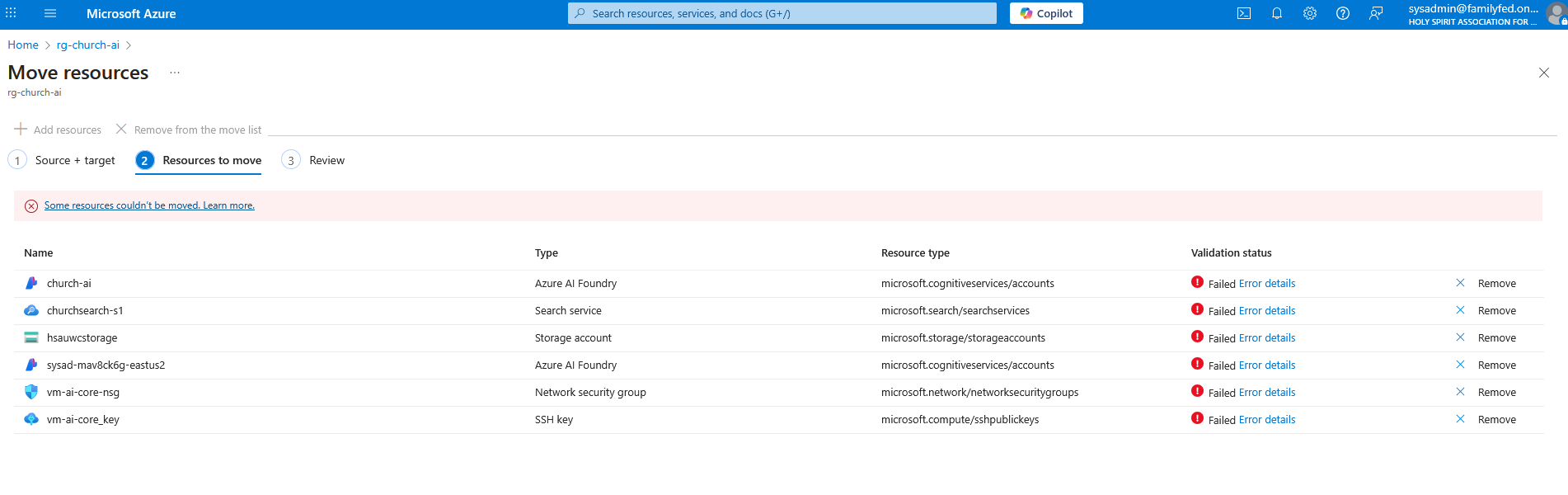Click the X icon for churchsearch-s1 row

[x=1460, y=310]
